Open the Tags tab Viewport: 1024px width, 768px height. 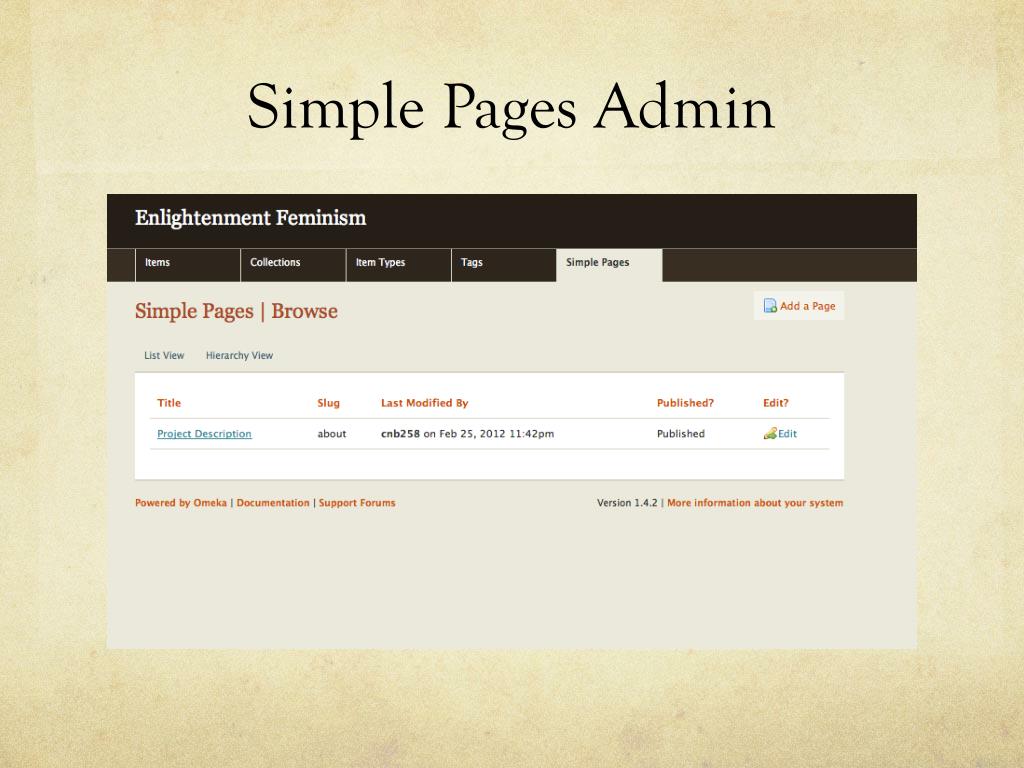[x=504, y=264]
